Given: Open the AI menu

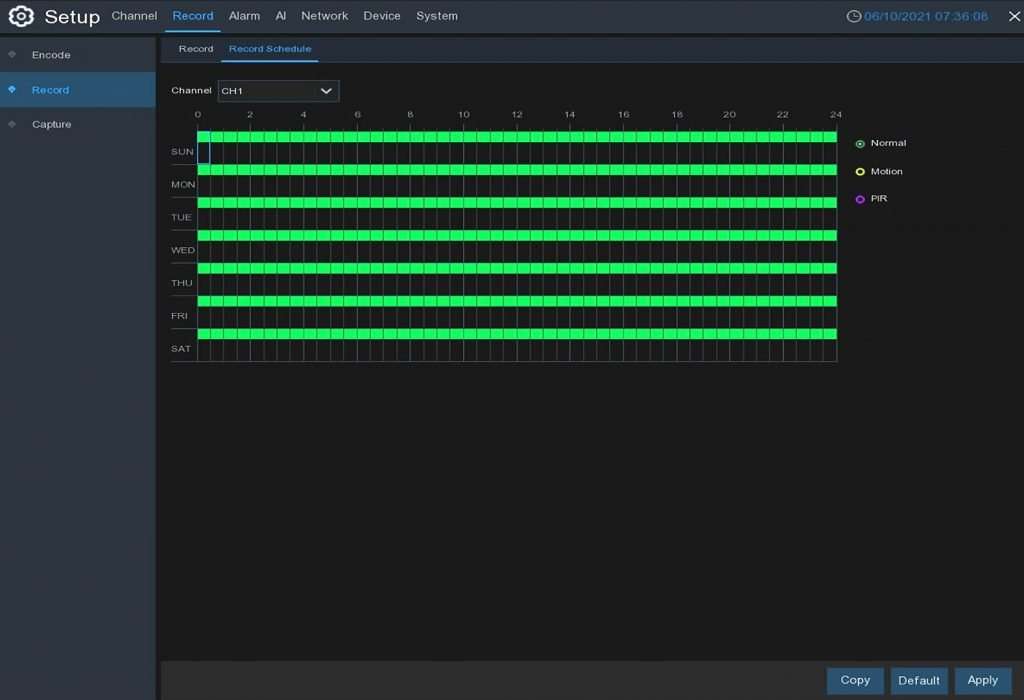Looking at the screenshot, I should tap(281, 16).
